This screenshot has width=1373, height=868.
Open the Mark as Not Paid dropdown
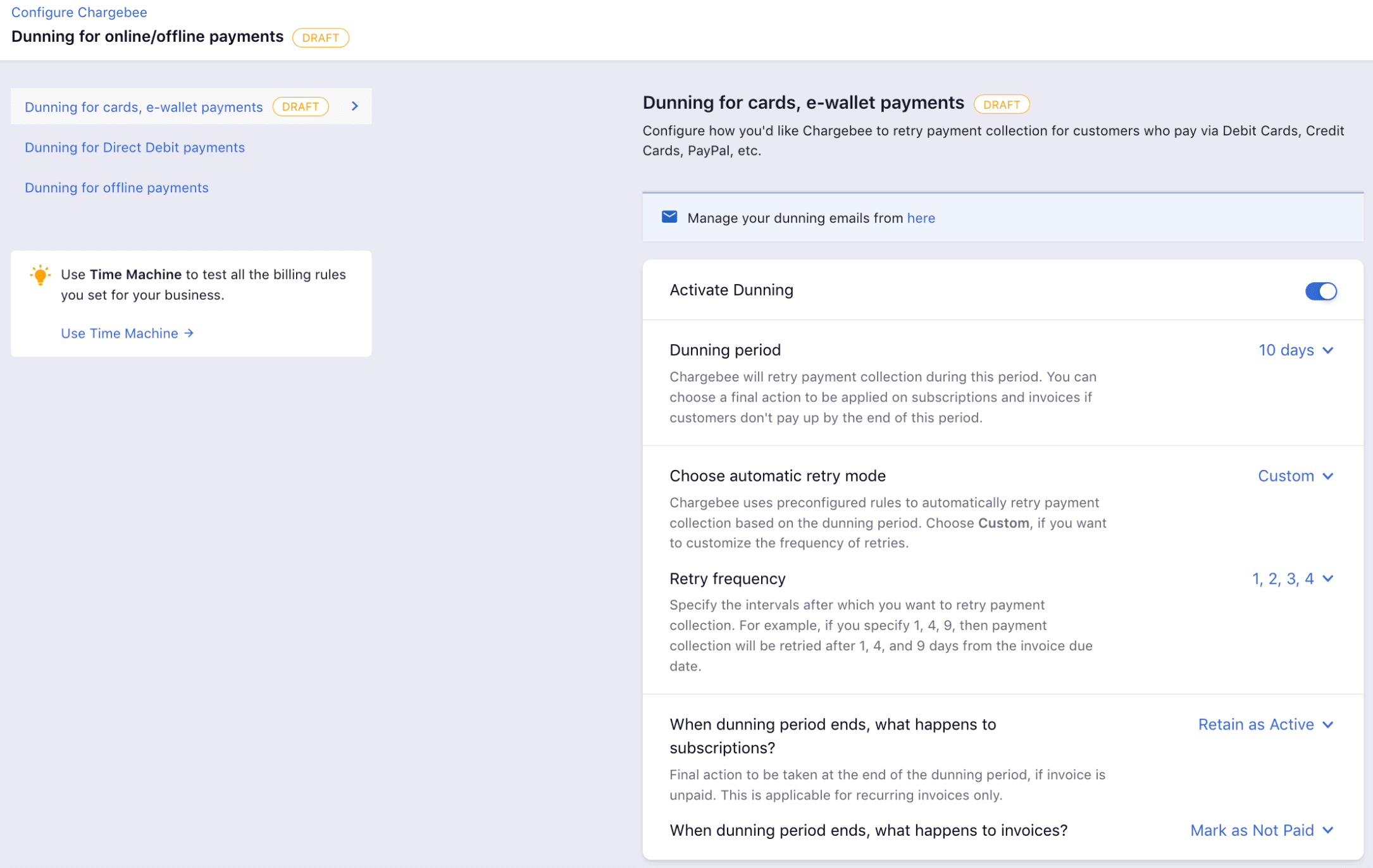[x=1262, y=830]
